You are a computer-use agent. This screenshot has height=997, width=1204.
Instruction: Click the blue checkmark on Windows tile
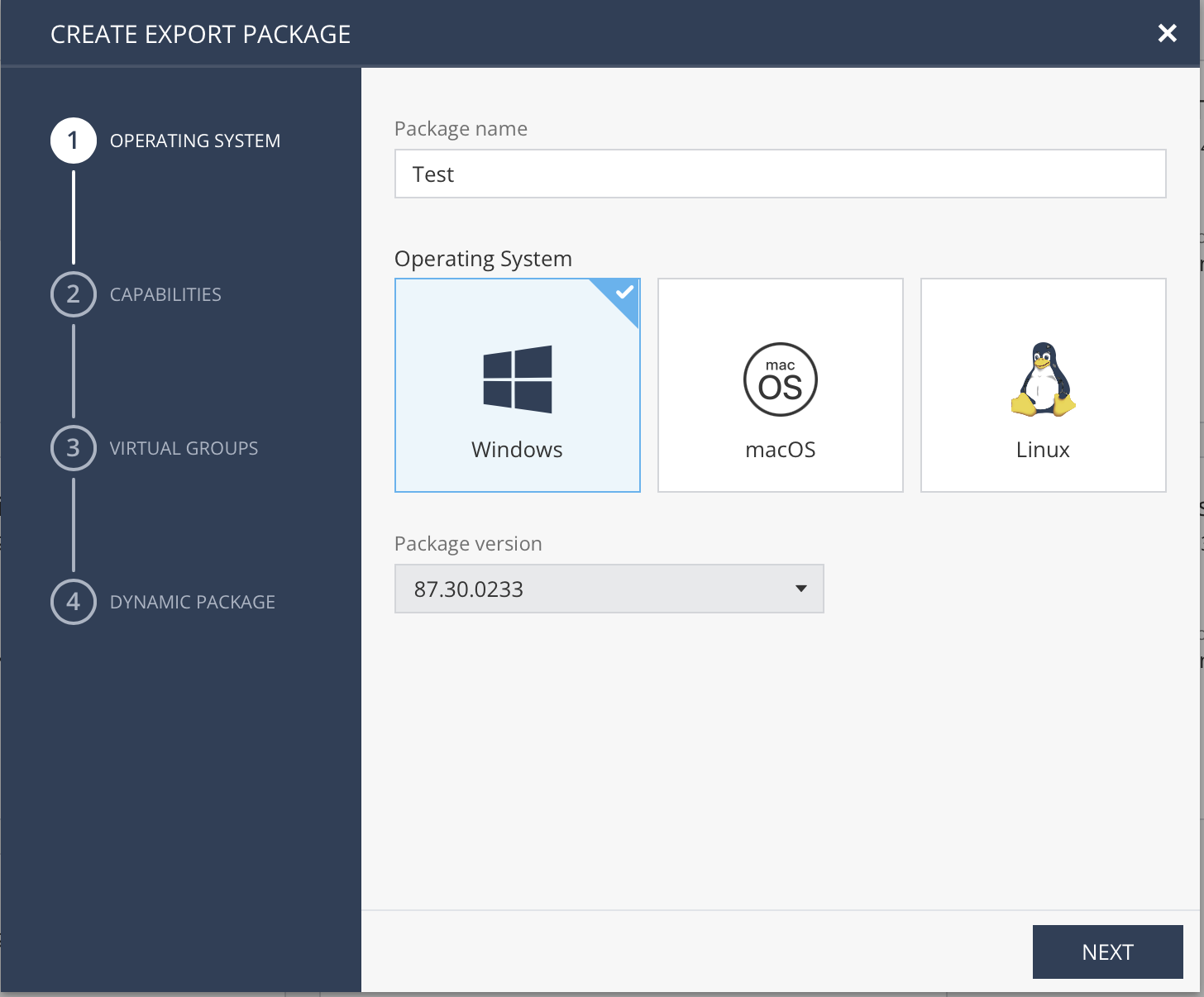pyautogui.click(x=624, y=293)
